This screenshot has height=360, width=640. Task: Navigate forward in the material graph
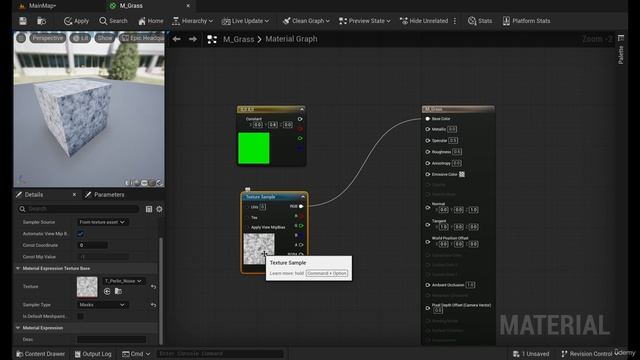click(193, 39)
